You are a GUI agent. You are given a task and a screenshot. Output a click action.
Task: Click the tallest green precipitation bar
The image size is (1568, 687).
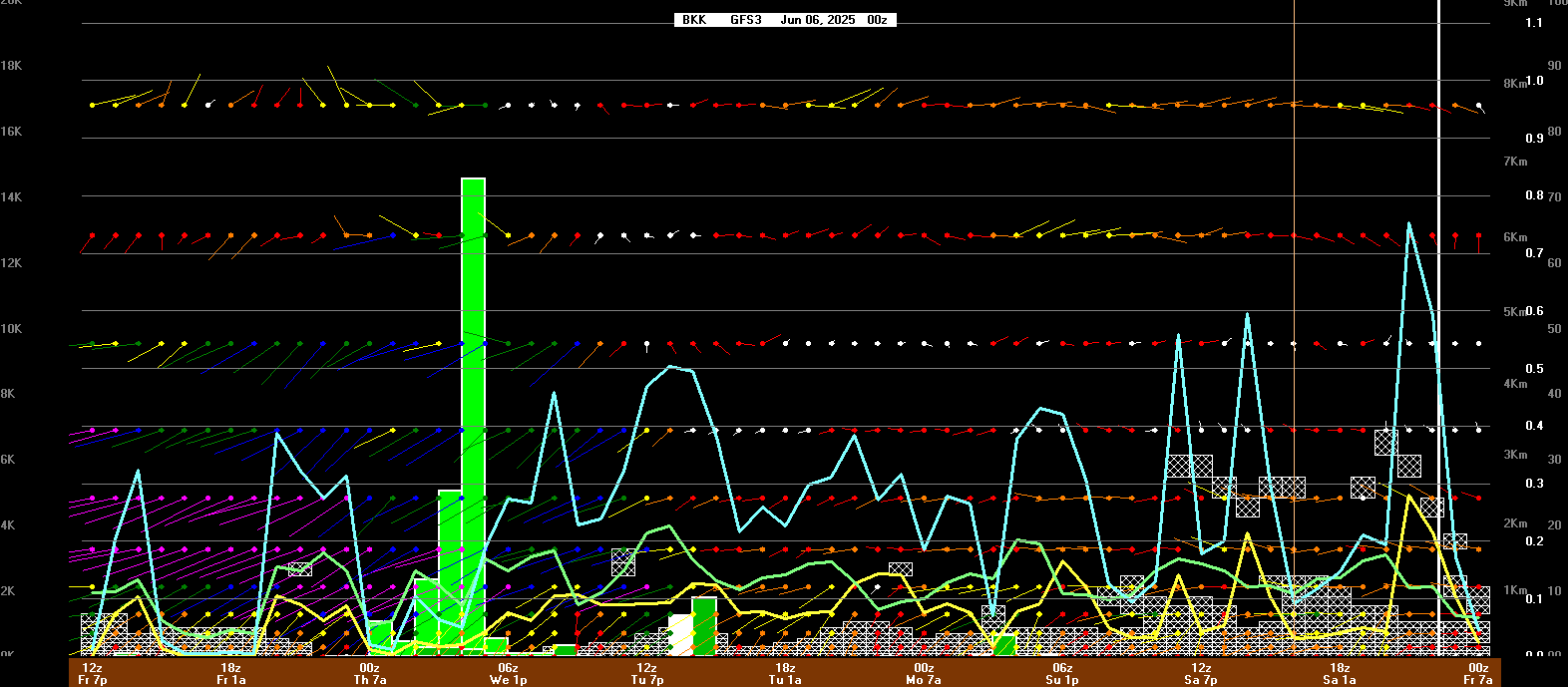[473, 417]
